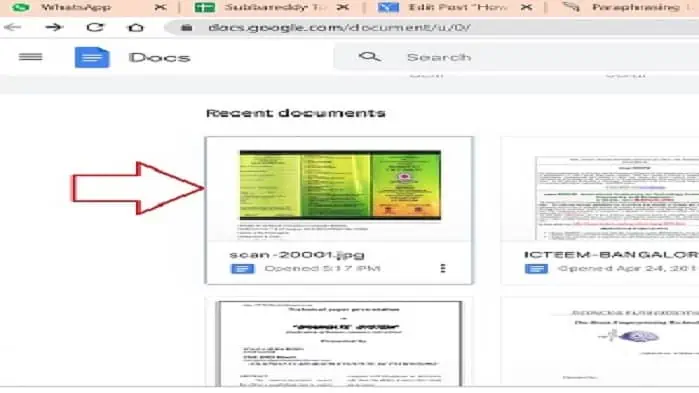Click the lock icon in address bar
The image size is (699, 393).
coord(187,28)
